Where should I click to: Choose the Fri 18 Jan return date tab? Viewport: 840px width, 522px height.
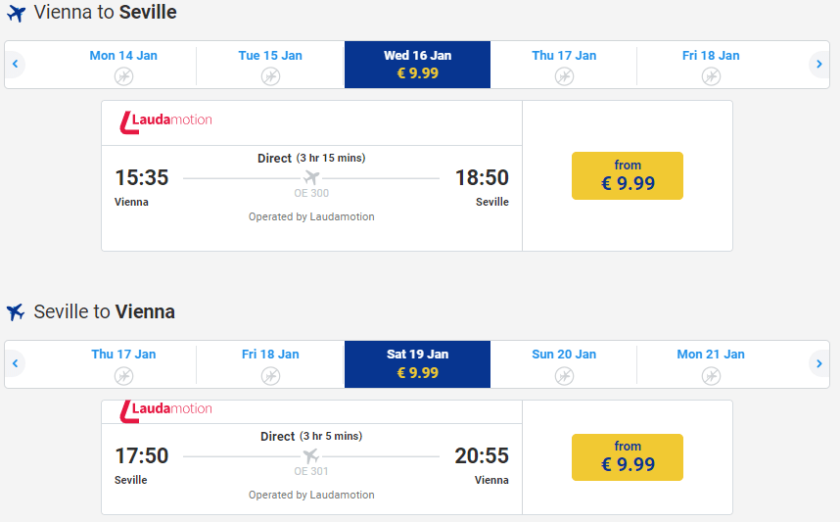pyautogui.click(x=270, y=363)
